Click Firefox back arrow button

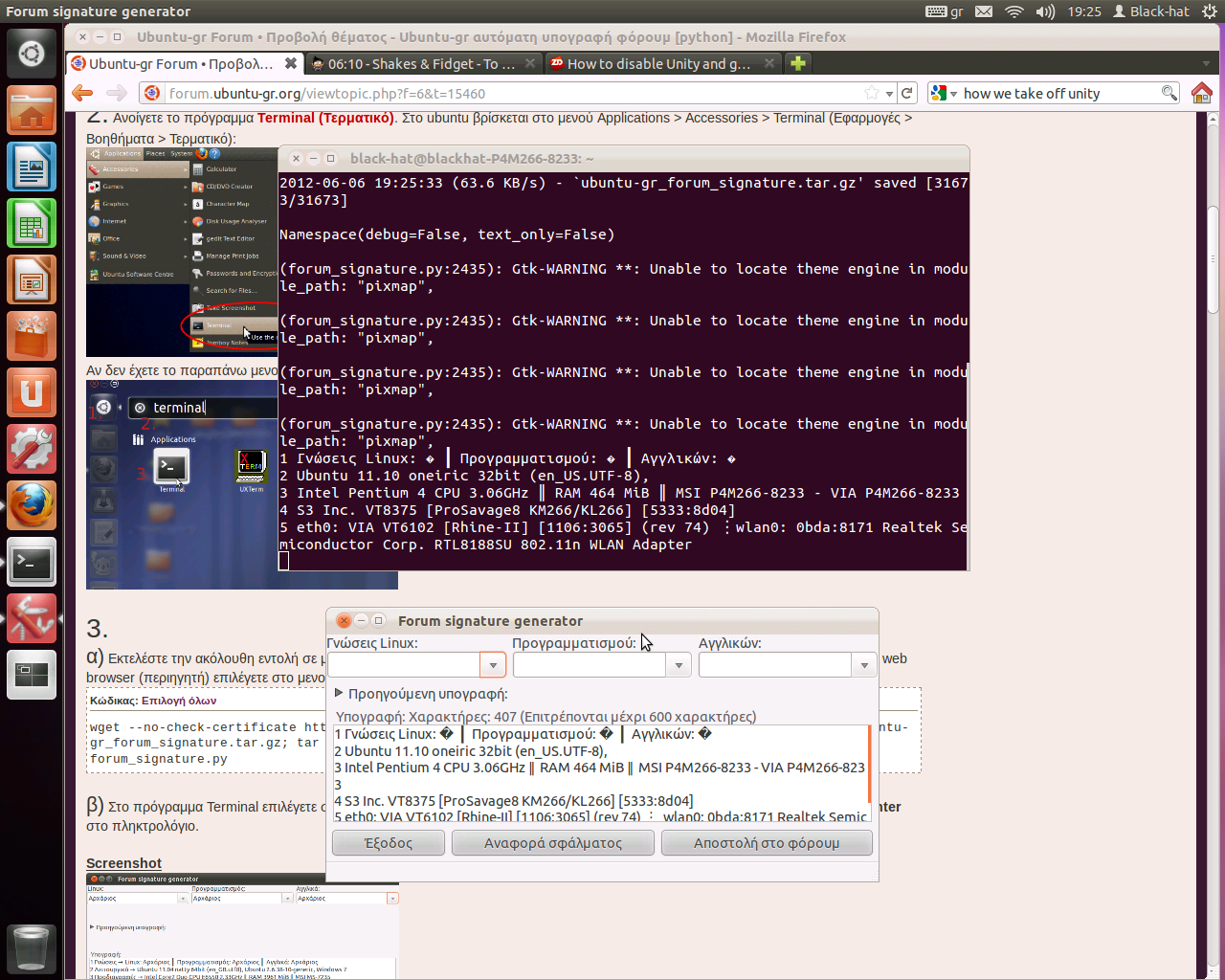(83, 93)
